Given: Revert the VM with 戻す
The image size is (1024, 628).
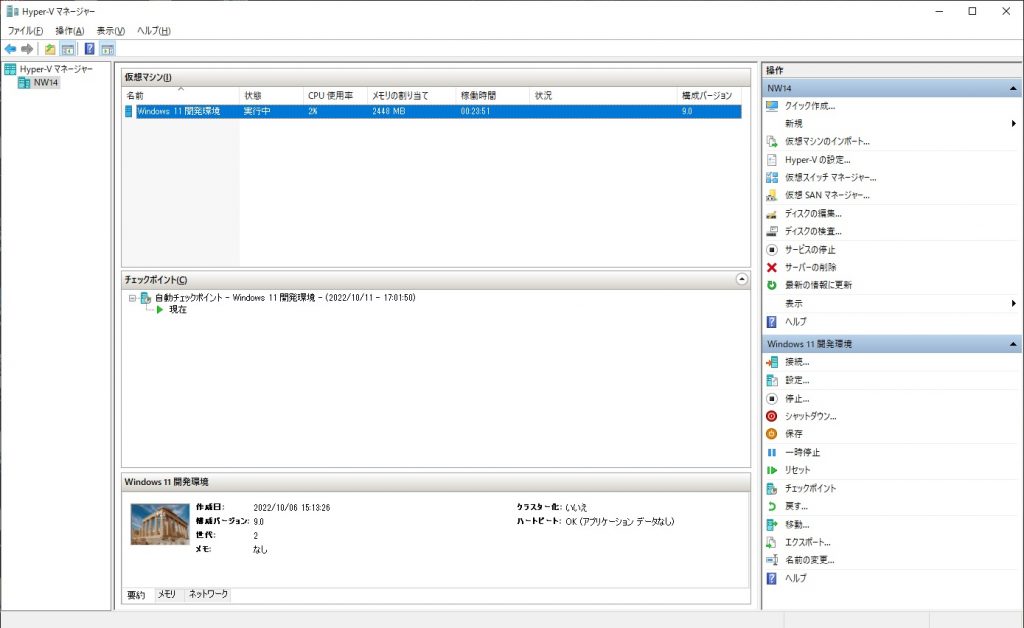Looking at the screenshot, I should point(796,506).
